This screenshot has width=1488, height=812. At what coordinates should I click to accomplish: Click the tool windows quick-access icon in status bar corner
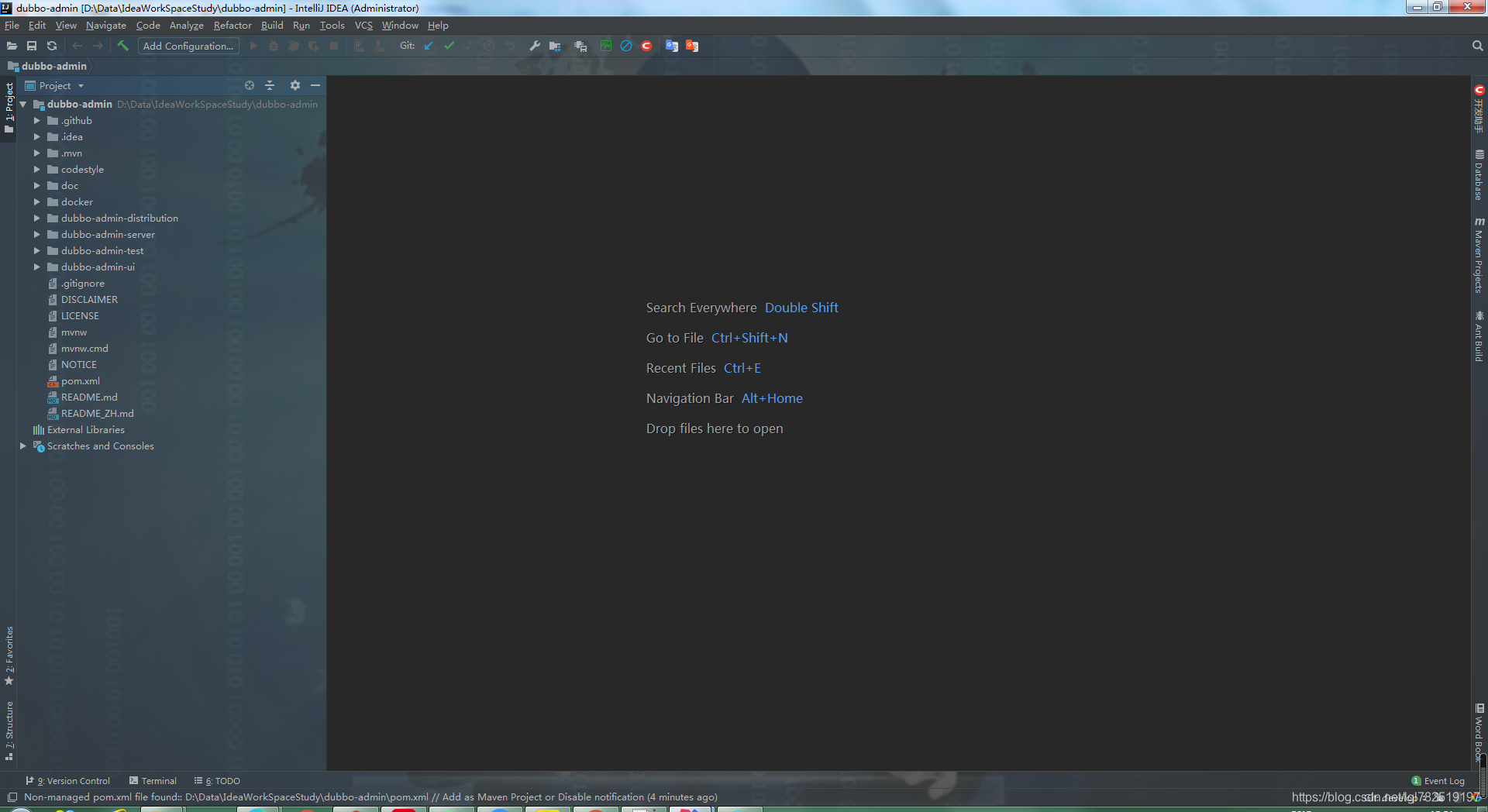pos(12,797)
